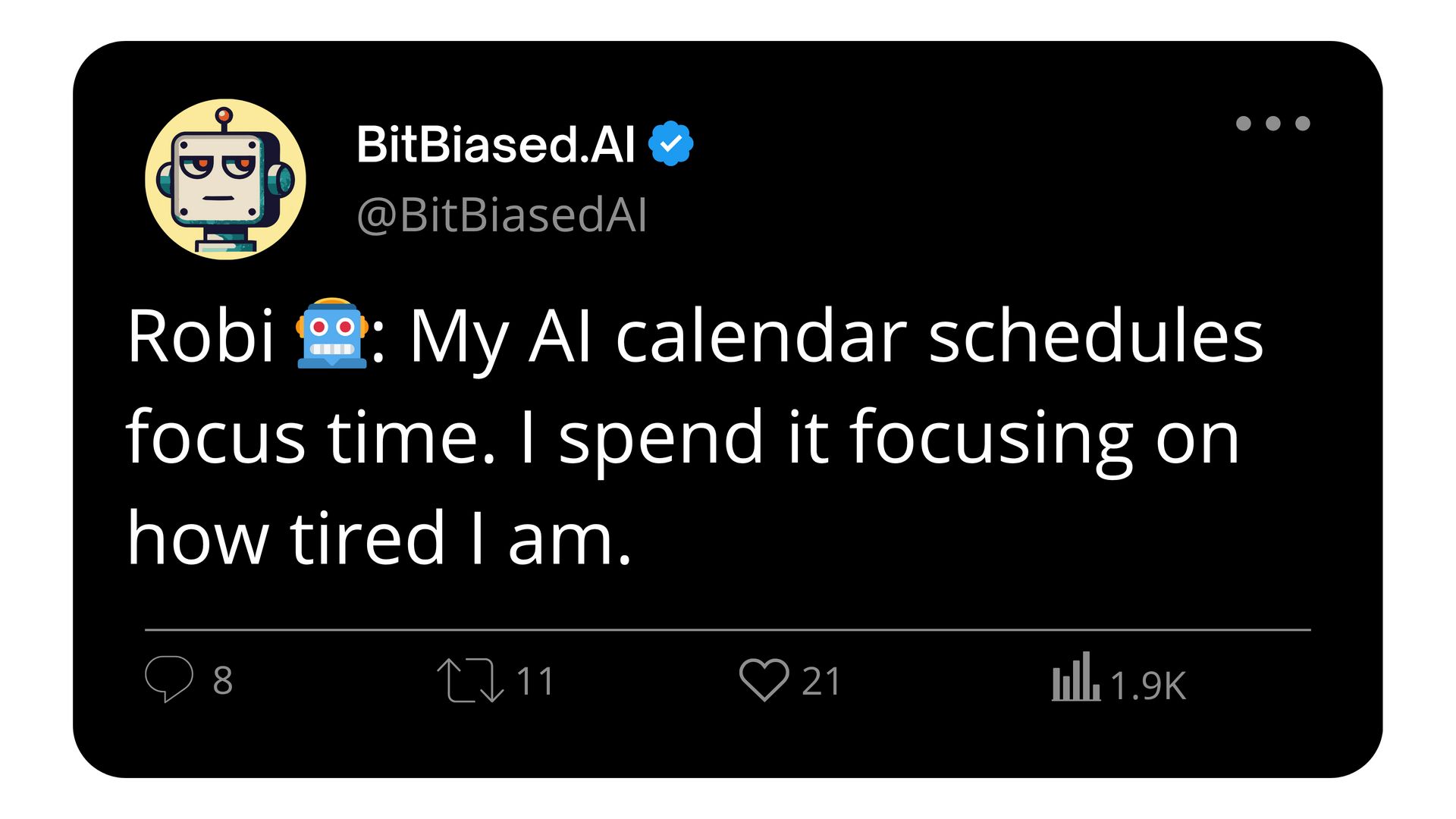Open BitBiased.AI robot profile picture

coord(225,179)
